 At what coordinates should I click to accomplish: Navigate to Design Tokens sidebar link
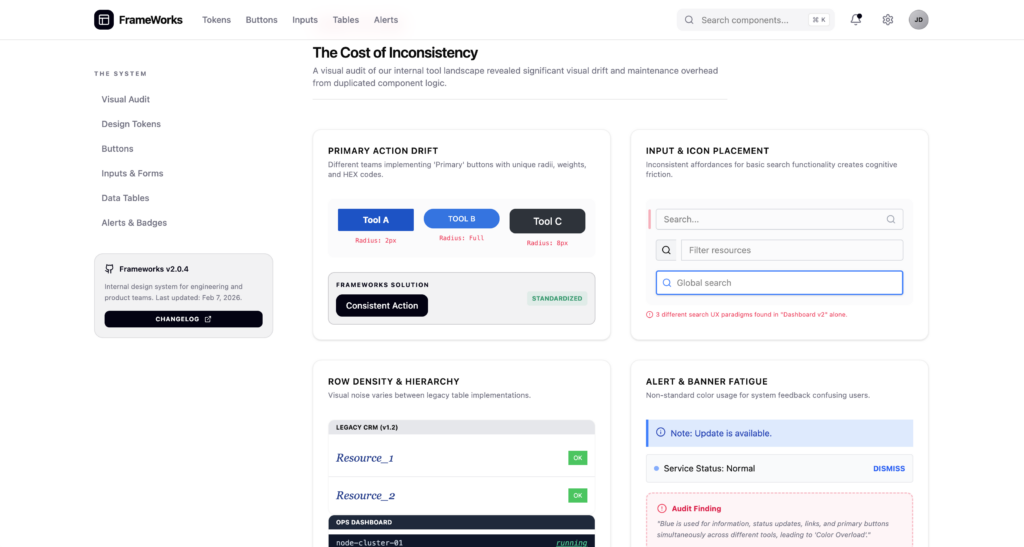pos(131,124)
